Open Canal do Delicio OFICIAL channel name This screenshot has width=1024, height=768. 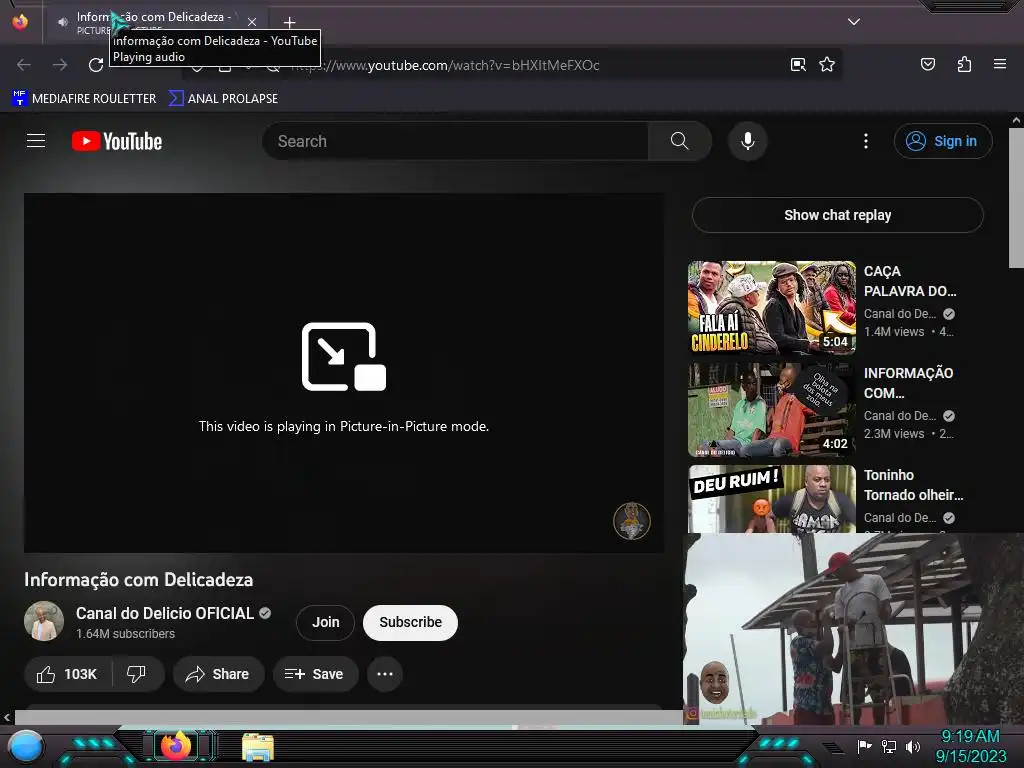165,613
